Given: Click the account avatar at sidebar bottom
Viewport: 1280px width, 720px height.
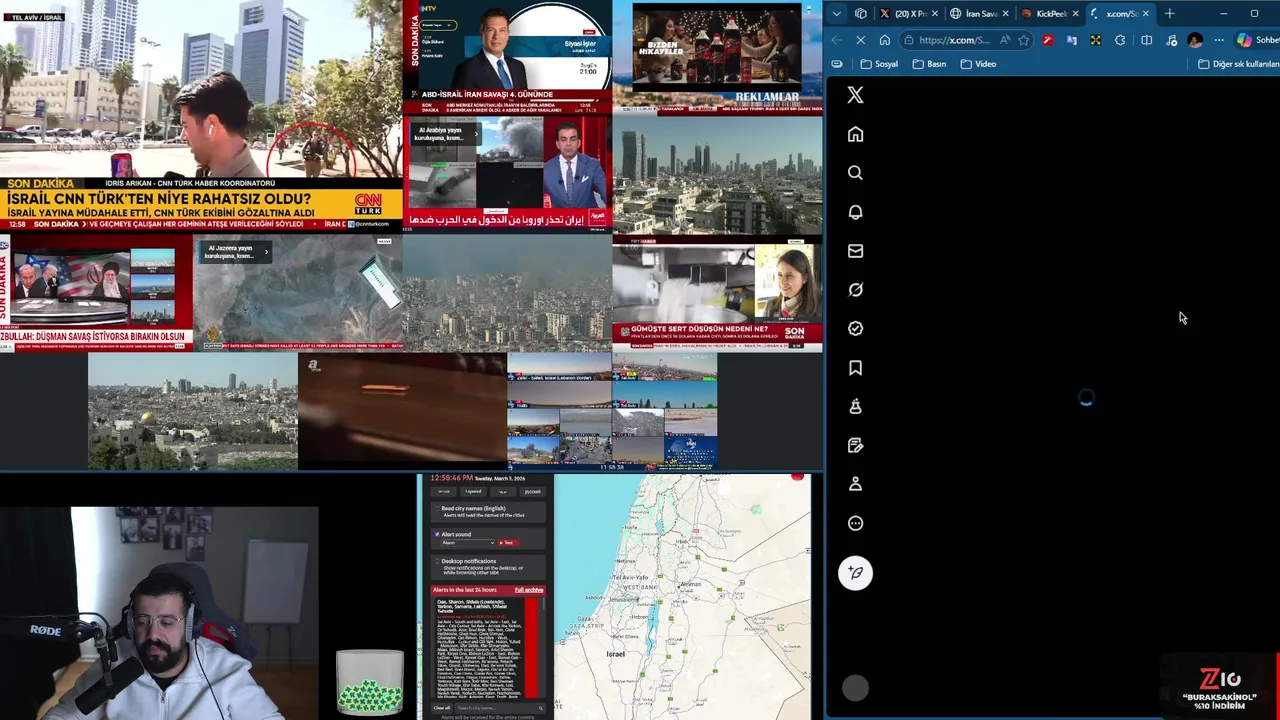Looking at the screenshot, I should coord(855,688).
